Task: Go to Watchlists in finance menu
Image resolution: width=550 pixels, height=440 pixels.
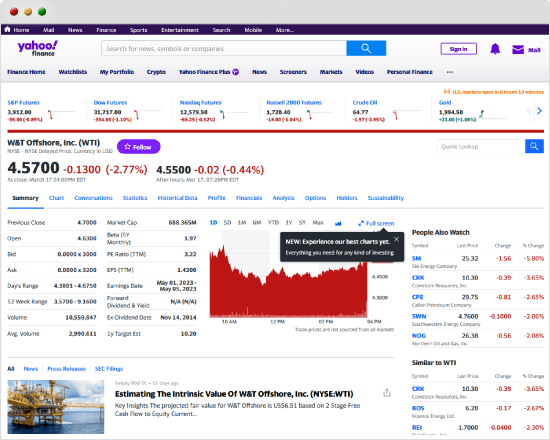Action: click(73, 72)
